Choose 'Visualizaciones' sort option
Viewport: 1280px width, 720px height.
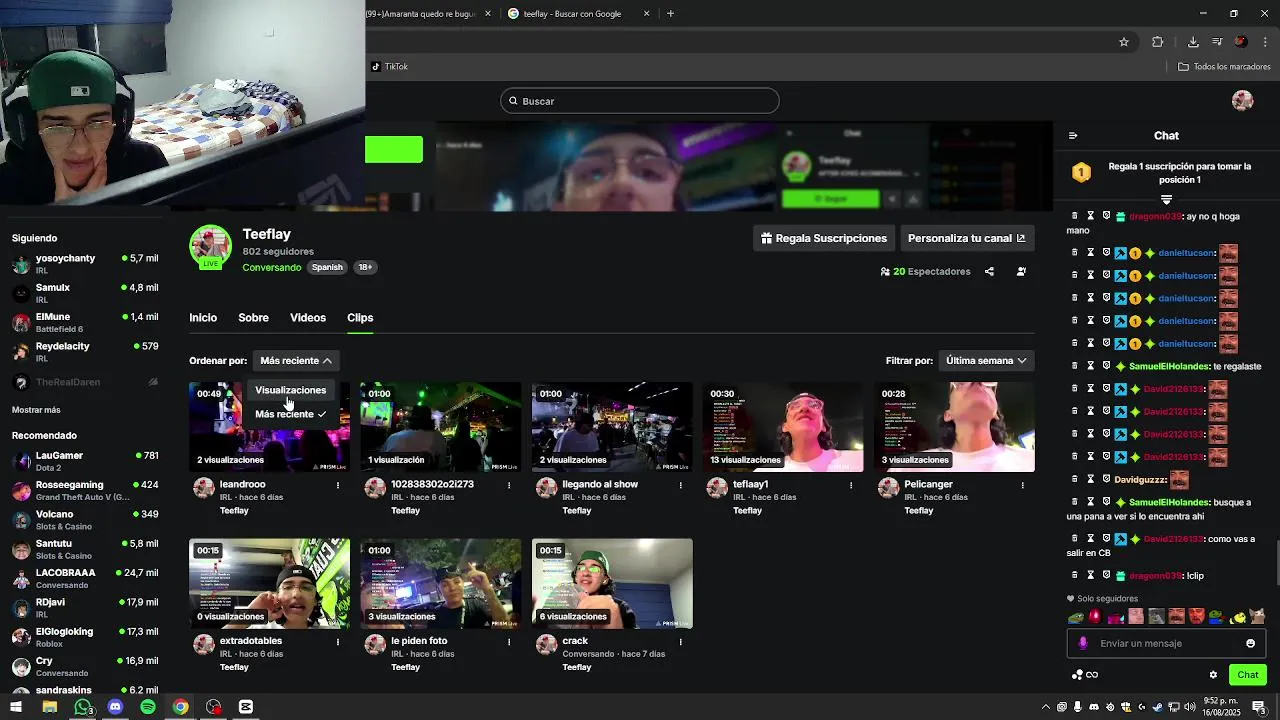(290, 390)
